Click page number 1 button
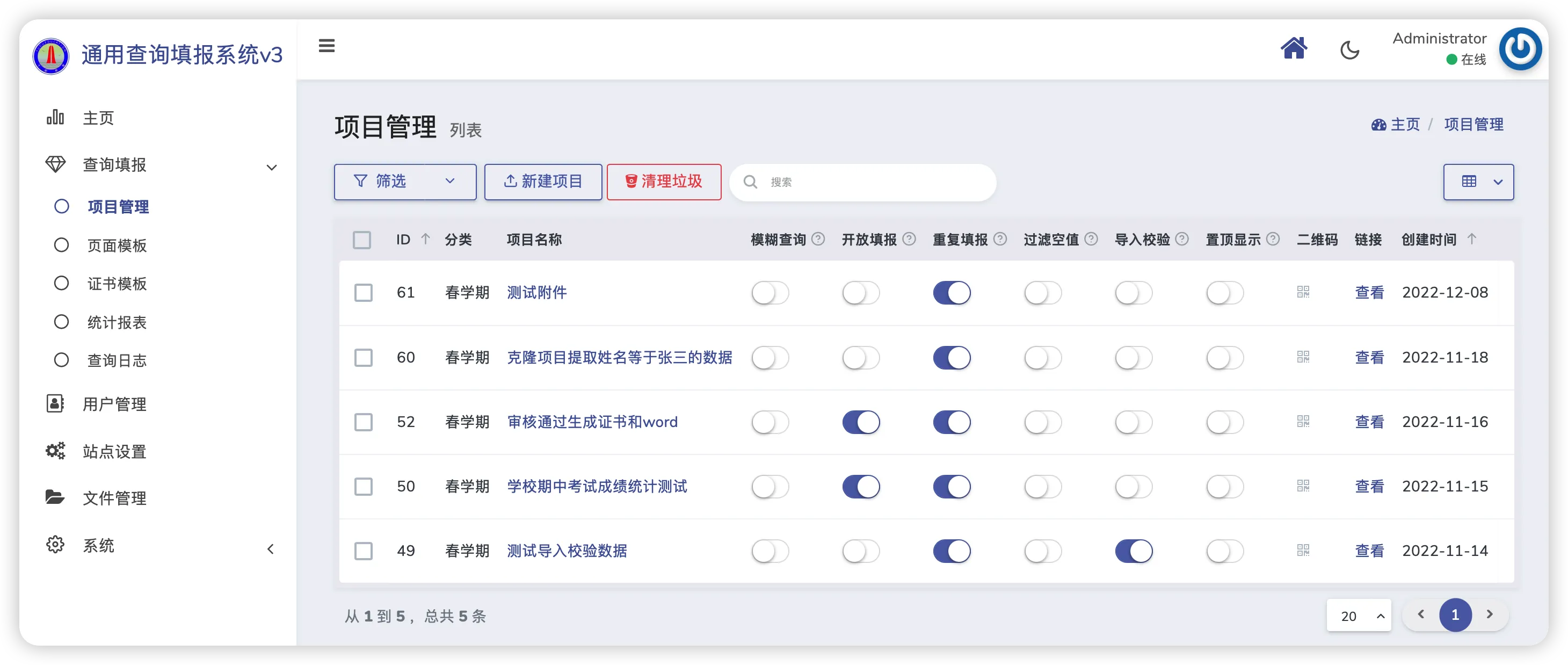 point(1455,615)
